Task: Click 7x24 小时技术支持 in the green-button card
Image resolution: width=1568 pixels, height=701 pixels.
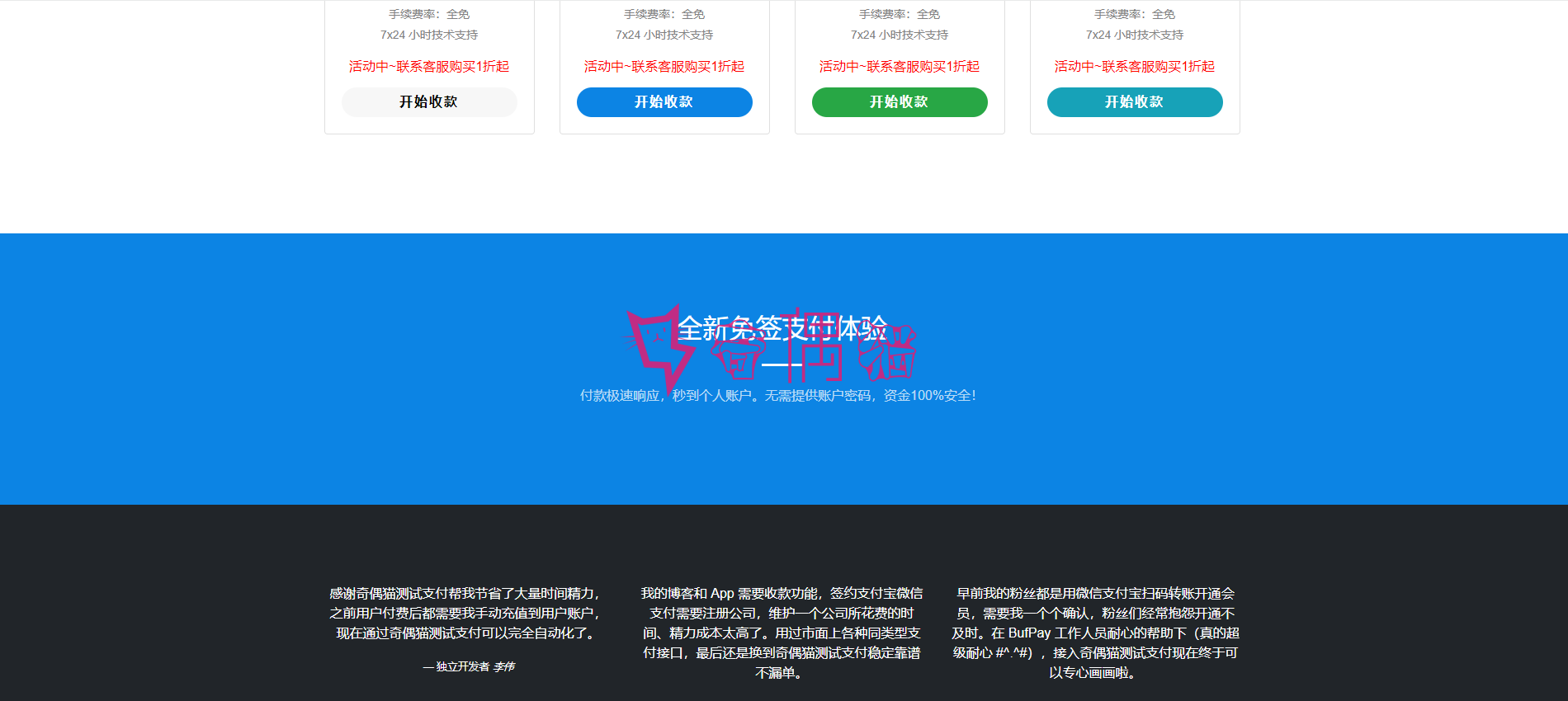Action: click(x=900, y=35)
